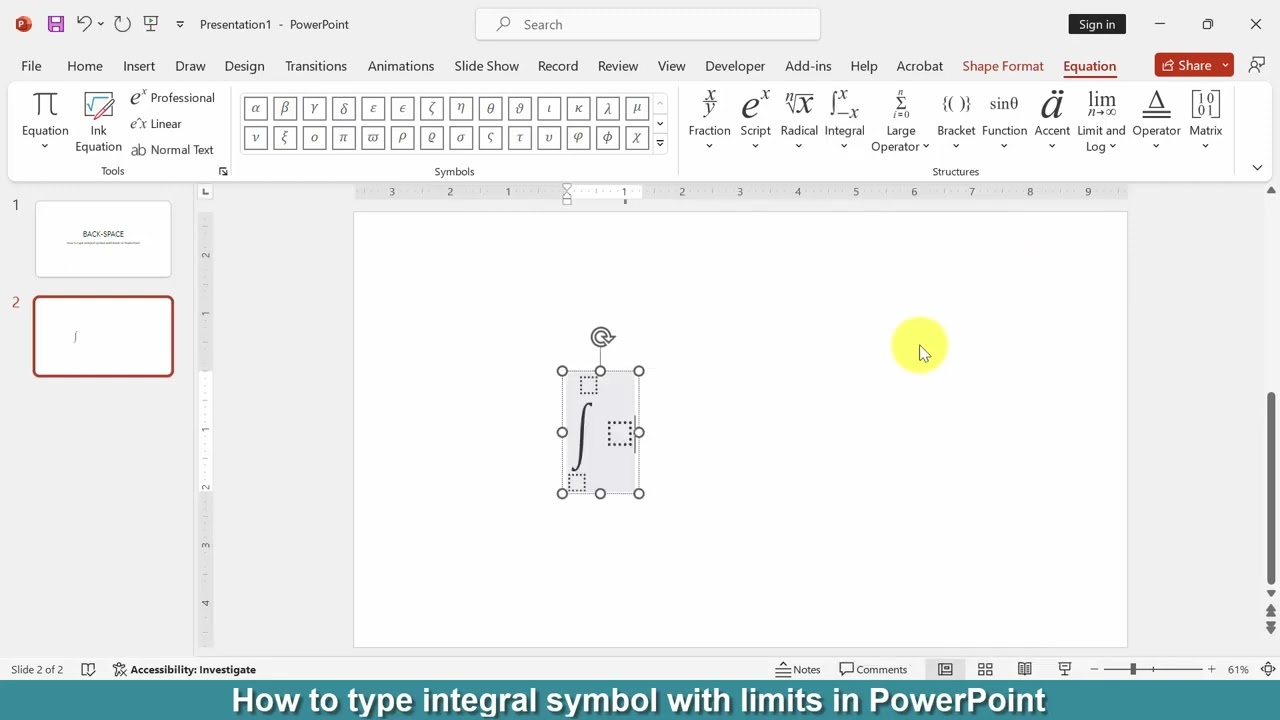This screenshot has height=720, width=1280.
Task: Switch to Normal view icon
Action: [x=945, y=669]
